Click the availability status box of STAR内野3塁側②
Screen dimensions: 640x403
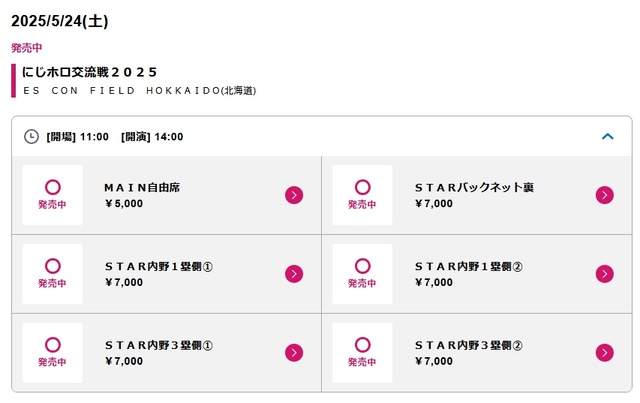(362, 353)
